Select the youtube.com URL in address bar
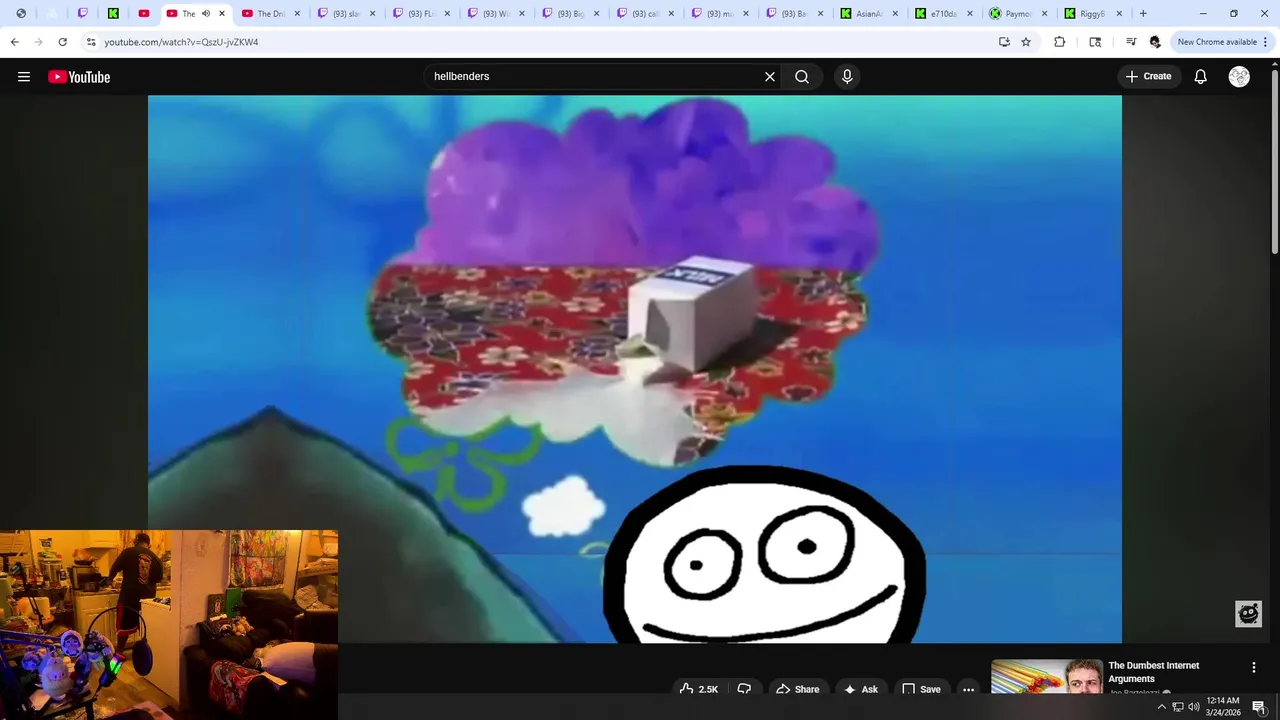Screen dimensions: 1280x720 pos(181,42)
